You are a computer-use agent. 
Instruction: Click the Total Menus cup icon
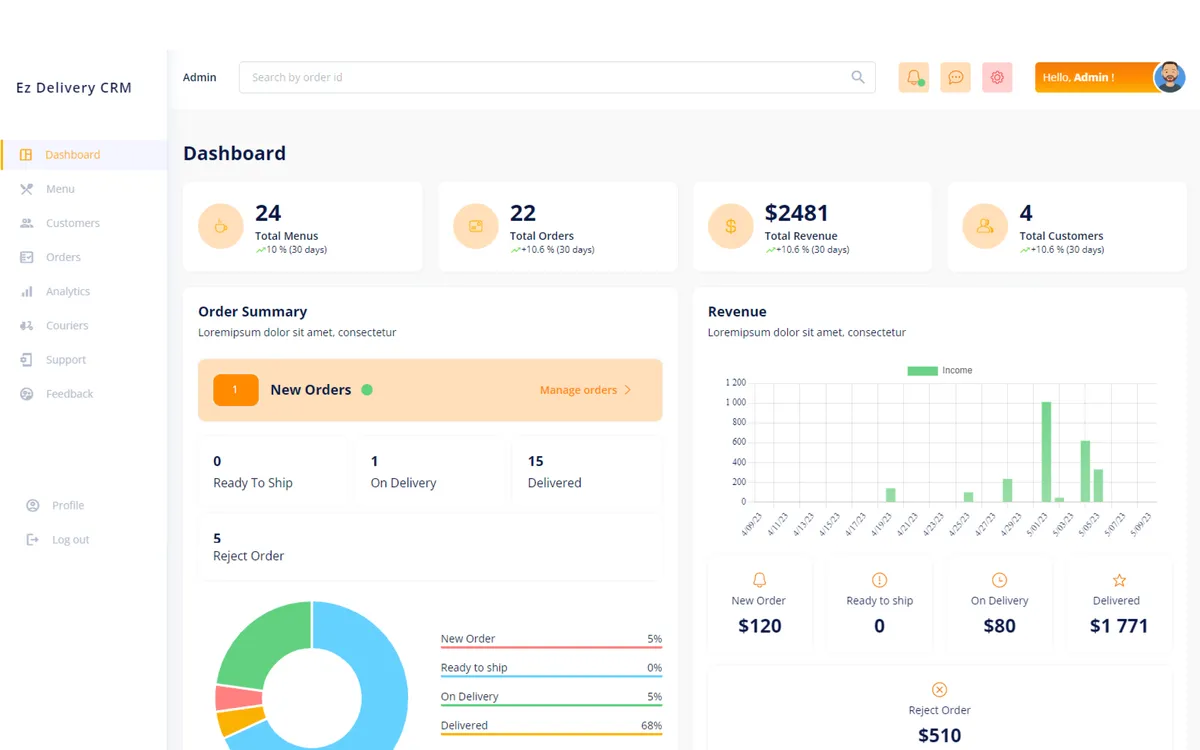220,226
